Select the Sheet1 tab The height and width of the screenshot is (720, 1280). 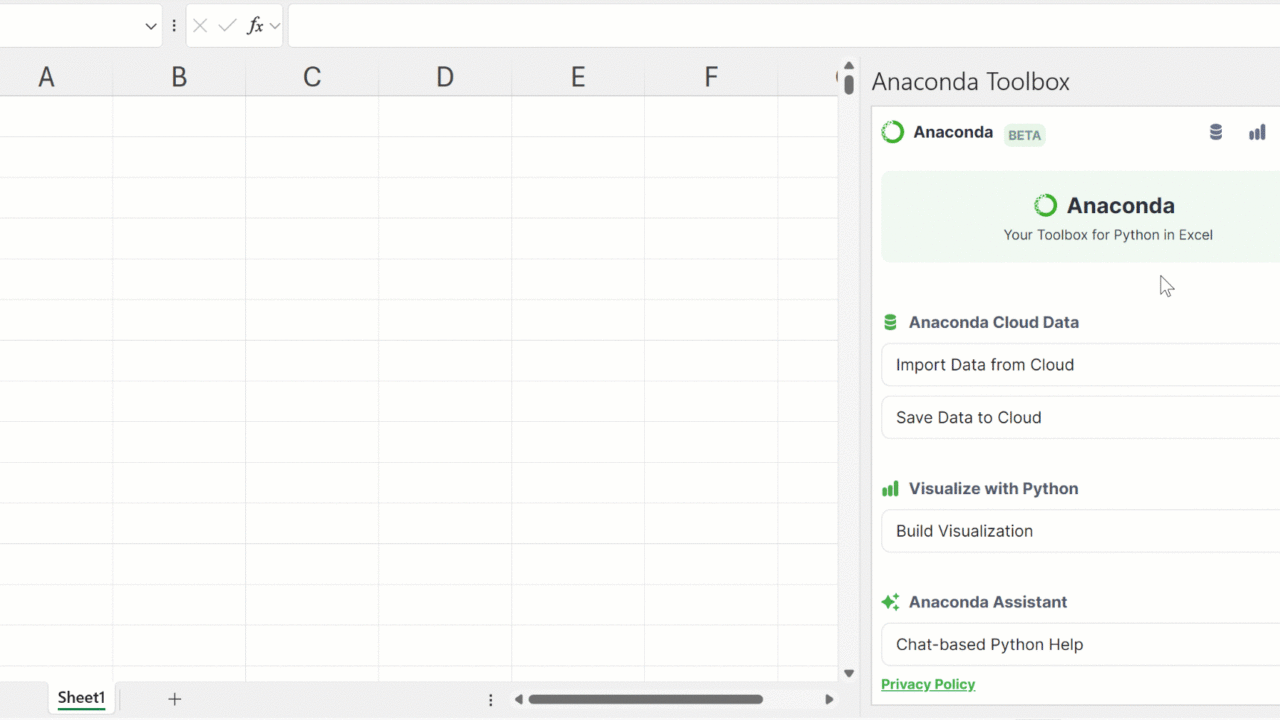[81, 698]
